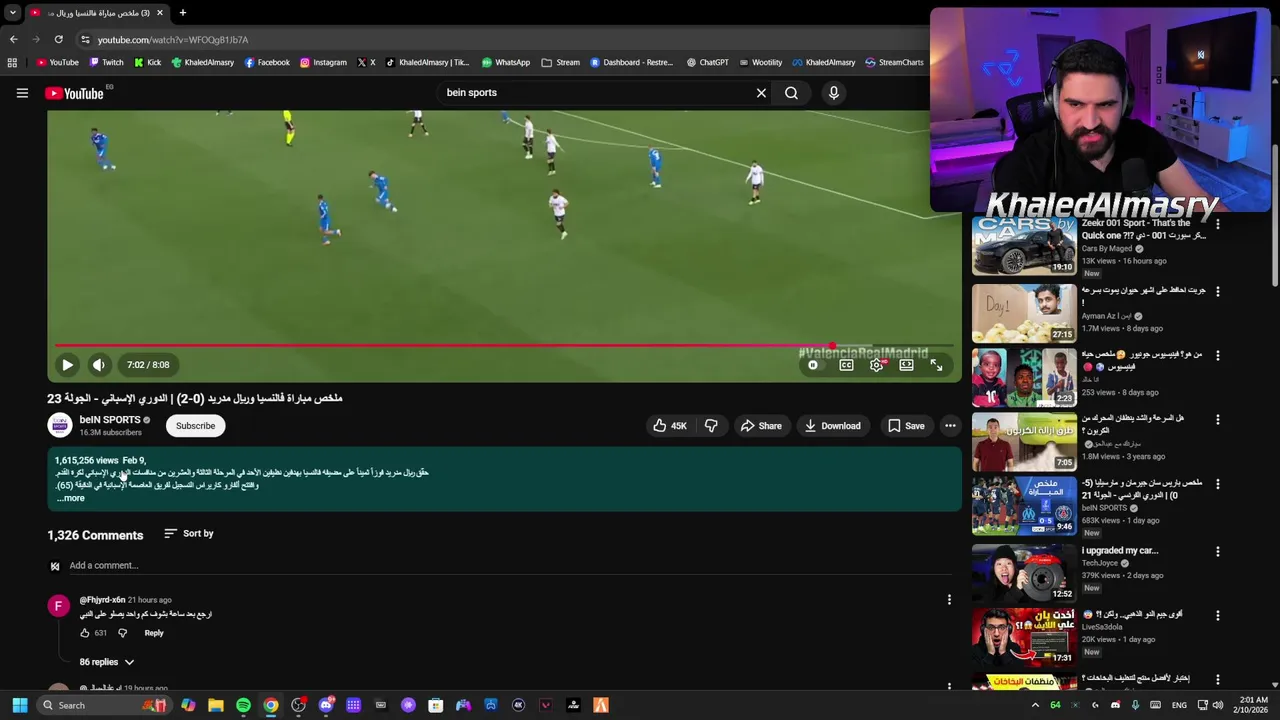Reload the page
Screen dimensions: 1280x720
pyautogui.click(x=59, y=40)
